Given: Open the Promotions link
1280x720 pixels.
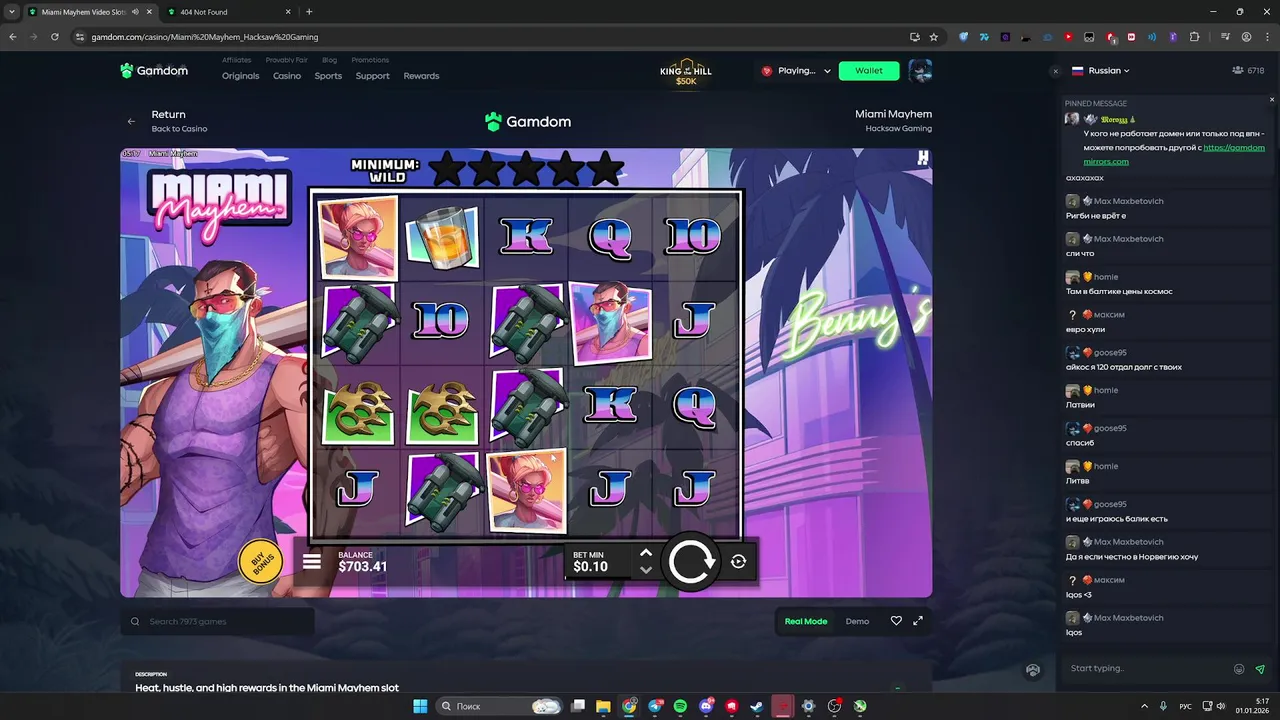Looking at the screenshot, I should click(370, 60).
